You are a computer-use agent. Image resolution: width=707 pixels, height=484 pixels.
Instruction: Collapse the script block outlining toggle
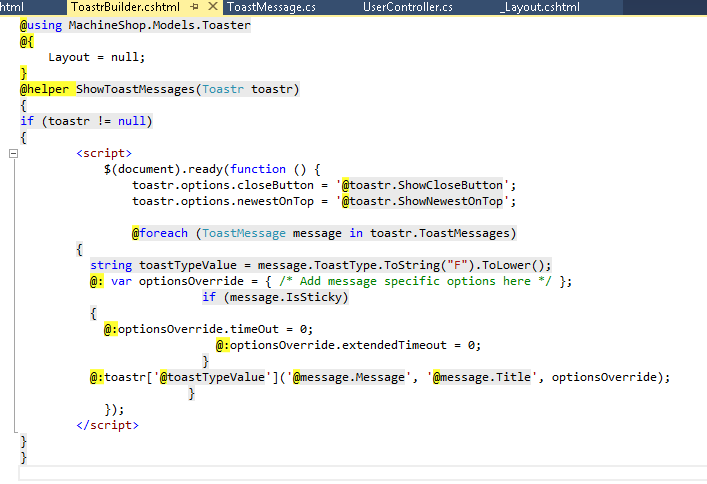pyautogui.click(x=14, y=153)
